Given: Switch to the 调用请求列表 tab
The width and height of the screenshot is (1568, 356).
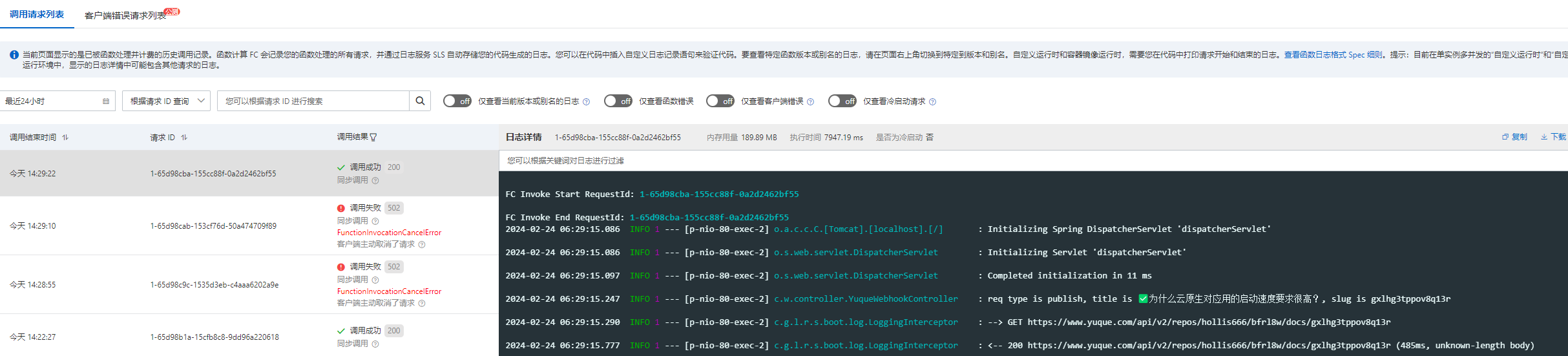Looking at the screenshot, I should 37,14.
